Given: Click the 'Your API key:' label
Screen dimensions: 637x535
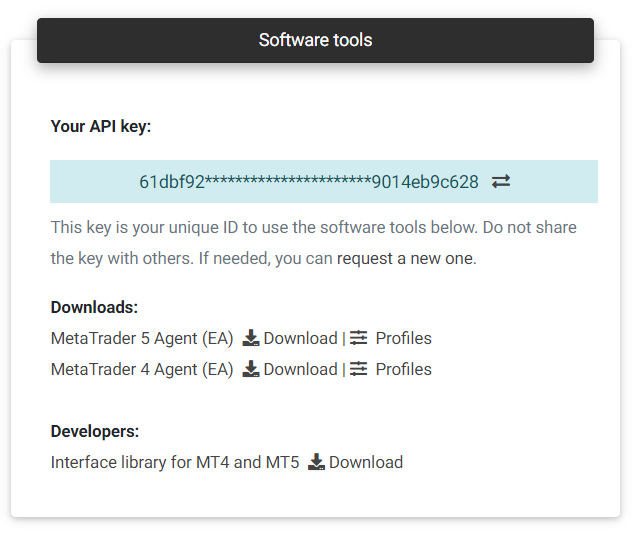Looking at the screenshot, I should click(x=101, y=126).
